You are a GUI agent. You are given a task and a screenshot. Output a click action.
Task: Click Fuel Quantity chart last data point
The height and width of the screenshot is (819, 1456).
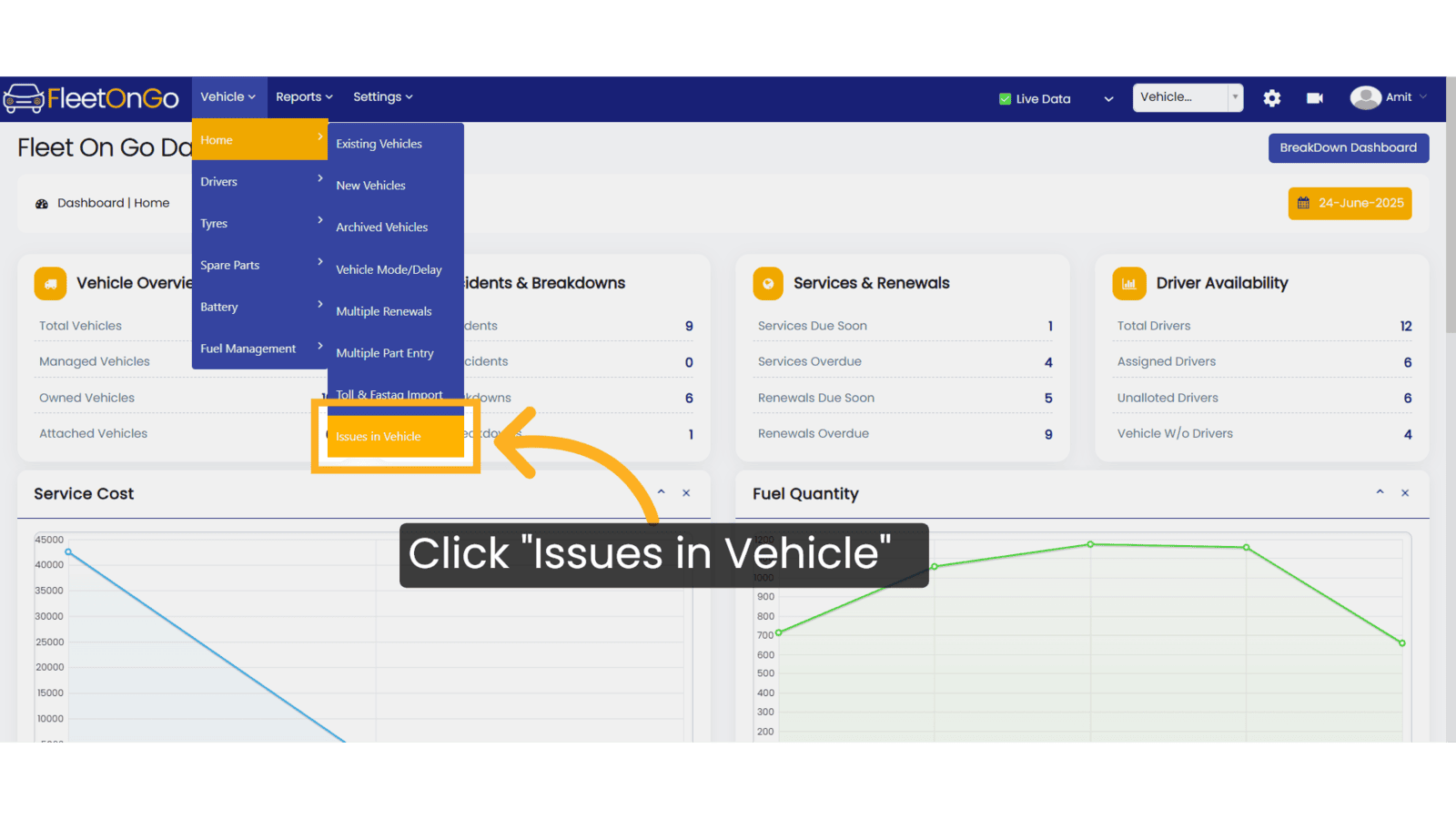(x=1402, y=643)
